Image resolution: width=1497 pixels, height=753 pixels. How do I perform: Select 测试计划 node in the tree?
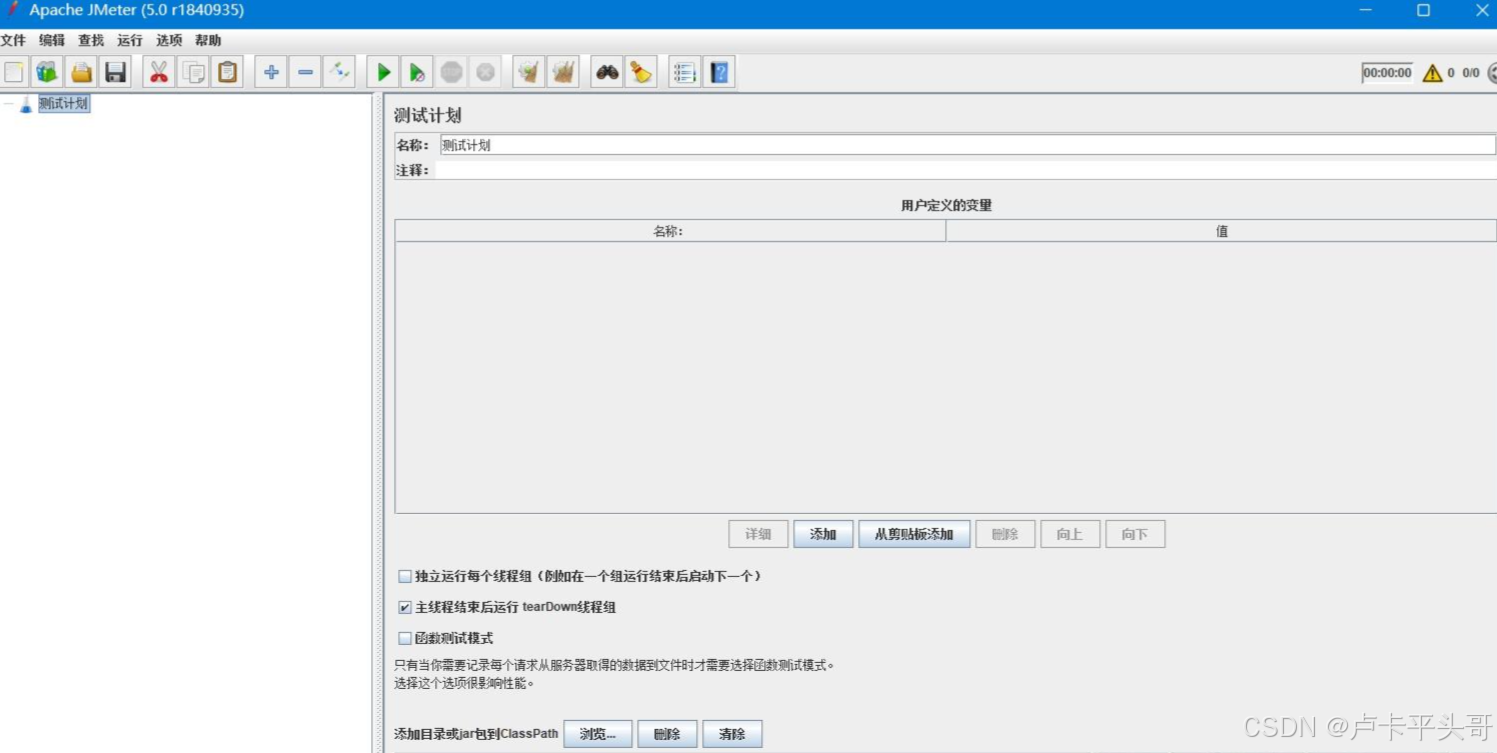[64, 104]
